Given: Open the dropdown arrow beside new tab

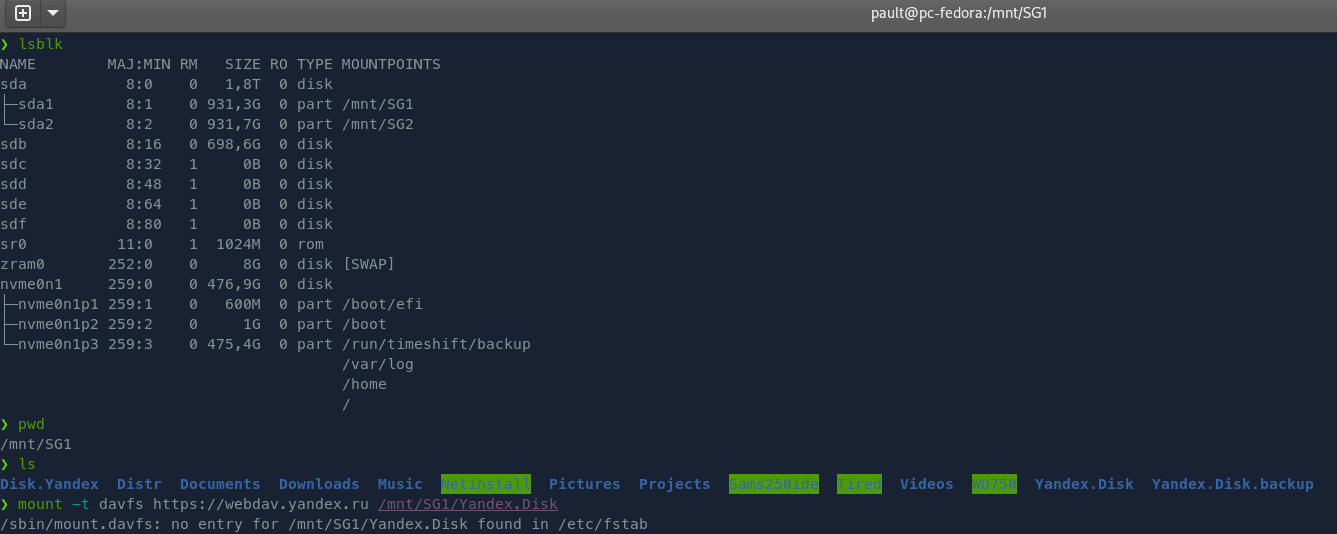Looking at the screenshot, I should point(51,14).
